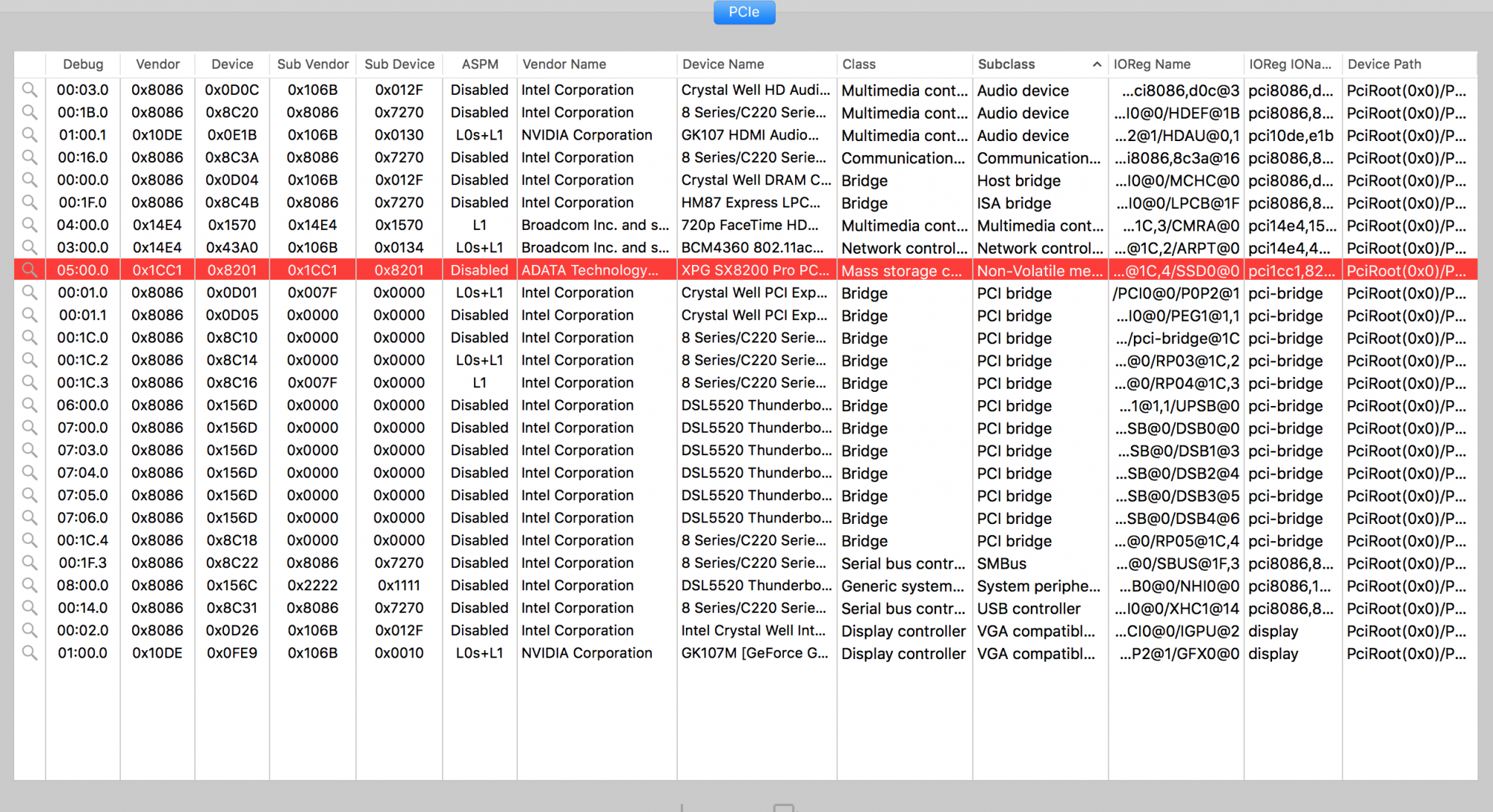Select BCM4360 802.11ac network controller row
Screen dimensions: 1493x812
tap(752, 248)
